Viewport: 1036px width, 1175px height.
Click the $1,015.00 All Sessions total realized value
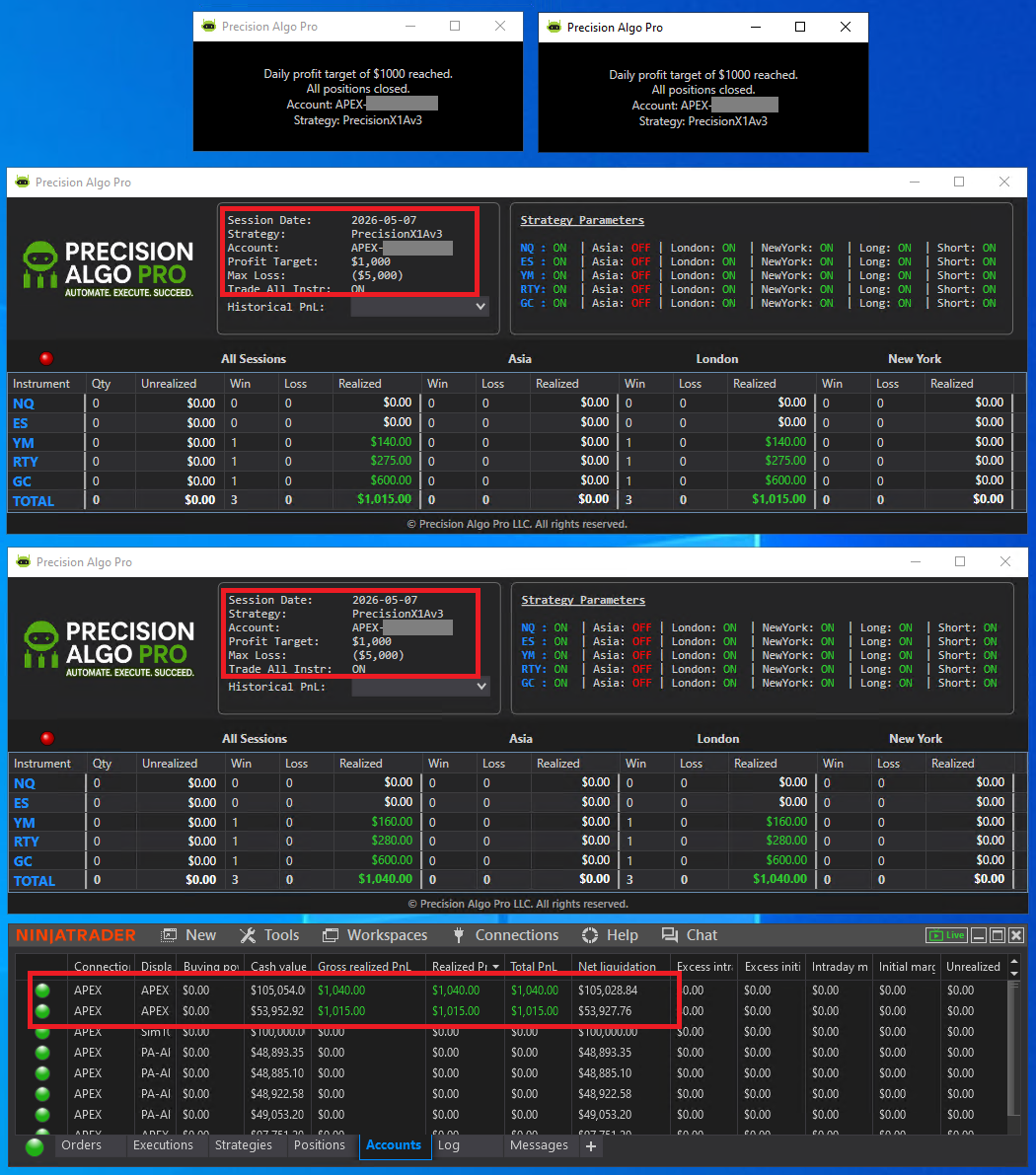pos(384,499)
